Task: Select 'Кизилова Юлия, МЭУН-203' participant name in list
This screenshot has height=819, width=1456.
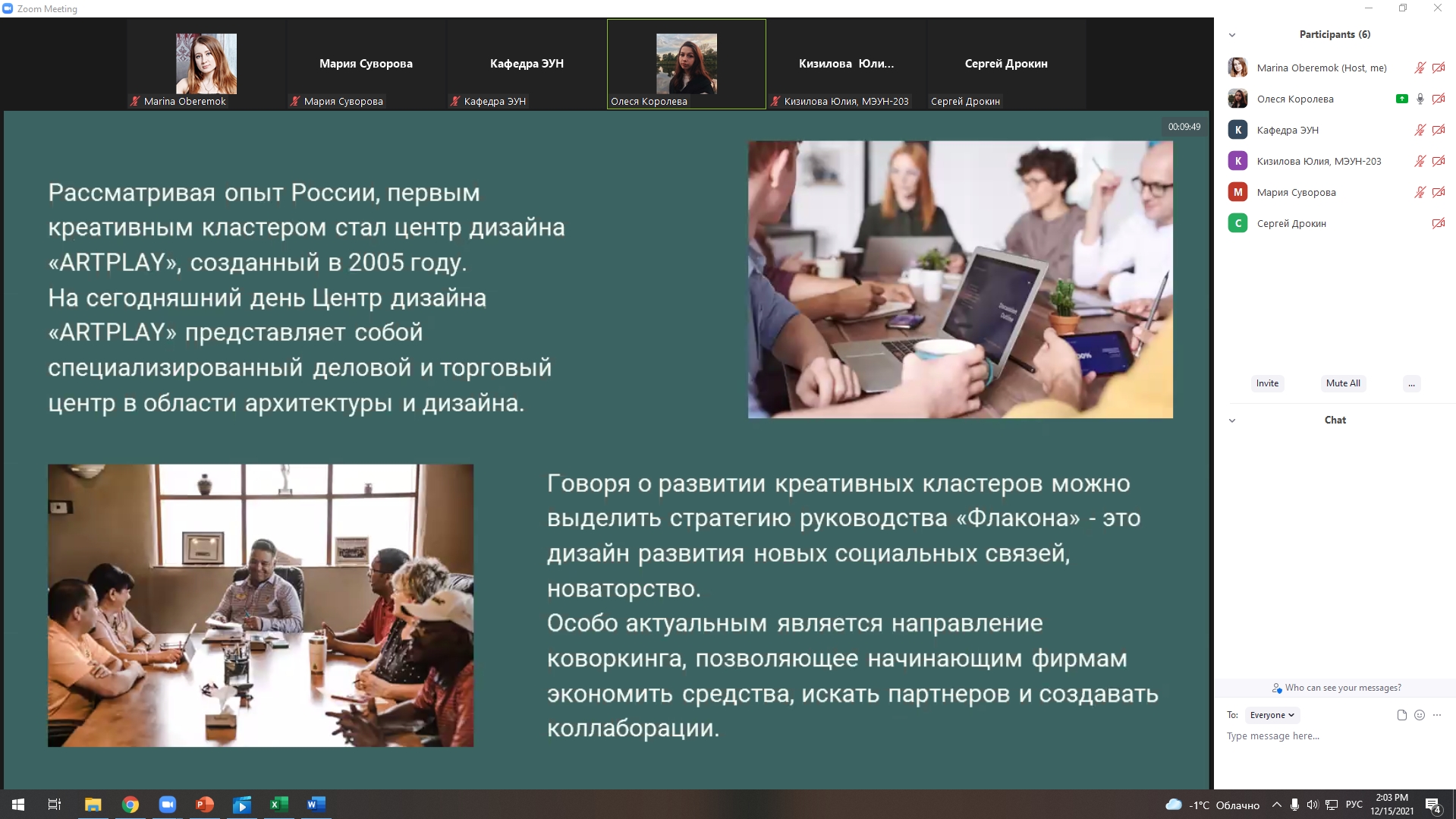Action: (1319, 161)
